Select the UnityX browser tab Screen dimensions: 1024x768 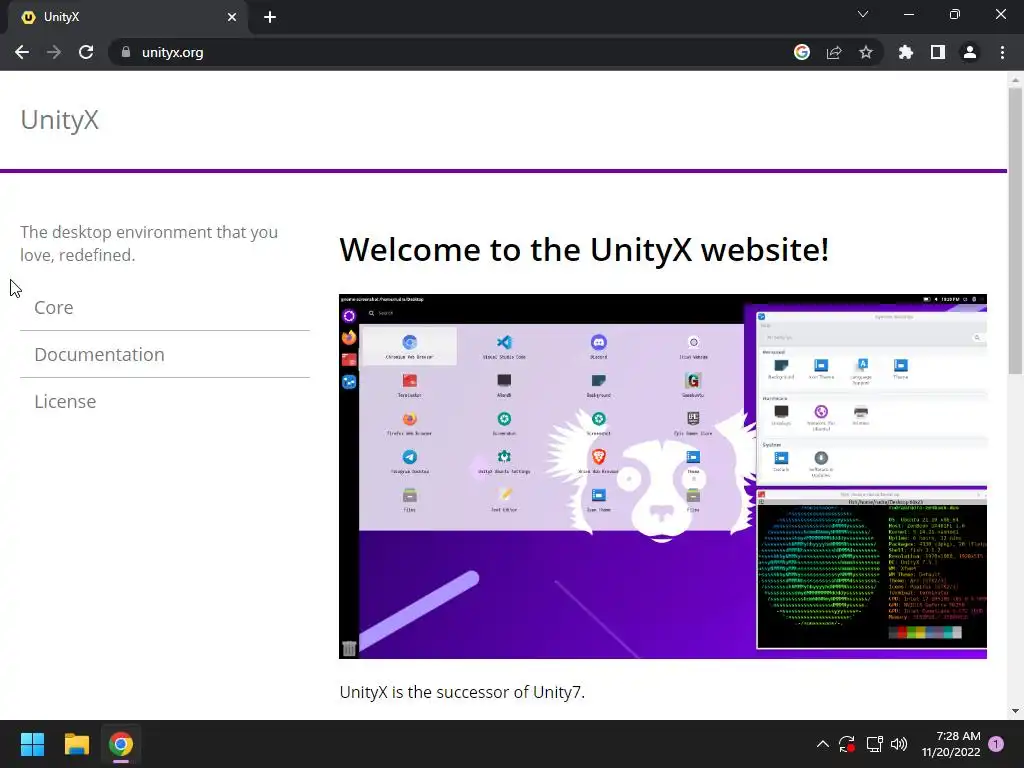(127, 17)
